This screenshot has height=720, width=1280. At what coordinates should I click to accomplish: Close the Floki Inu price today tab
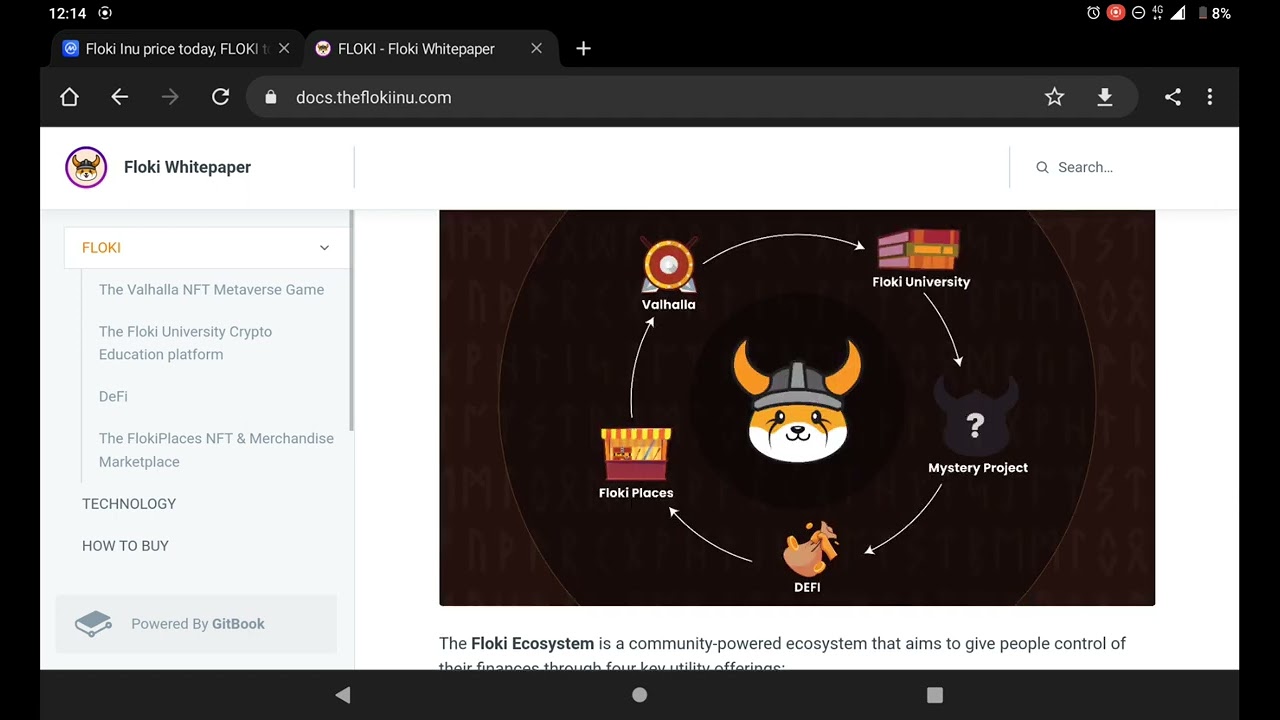(284, 48)
